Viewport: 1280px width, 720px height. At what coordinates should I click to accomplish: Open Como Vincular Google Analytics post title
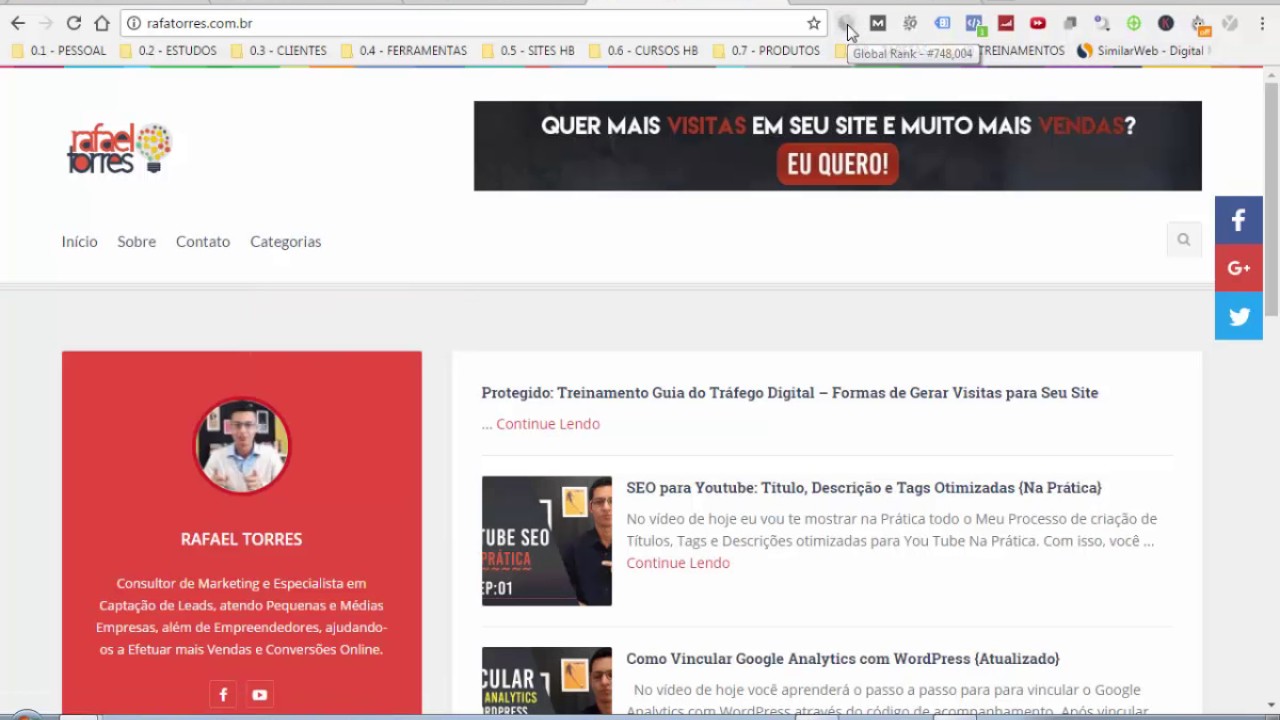(843, 659)
